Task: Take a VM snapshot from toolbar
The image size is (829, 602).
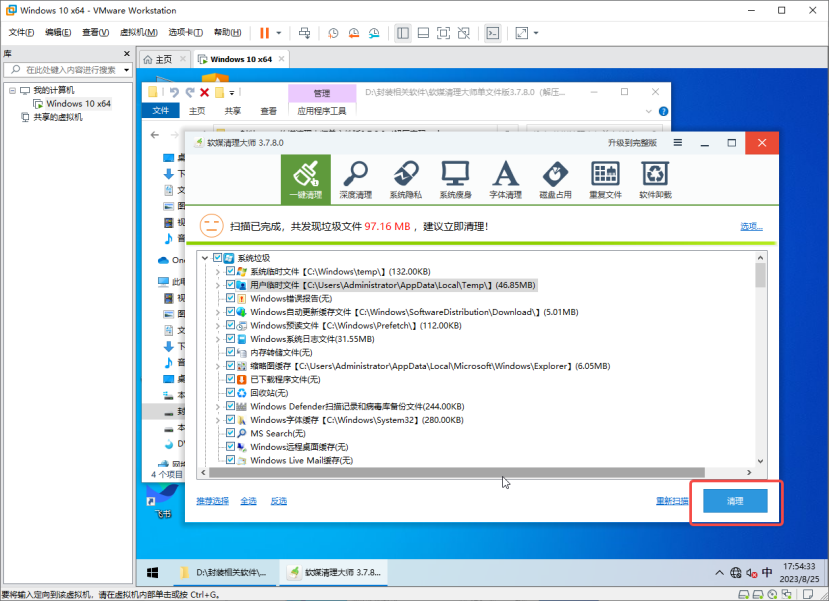Action: 333,33
